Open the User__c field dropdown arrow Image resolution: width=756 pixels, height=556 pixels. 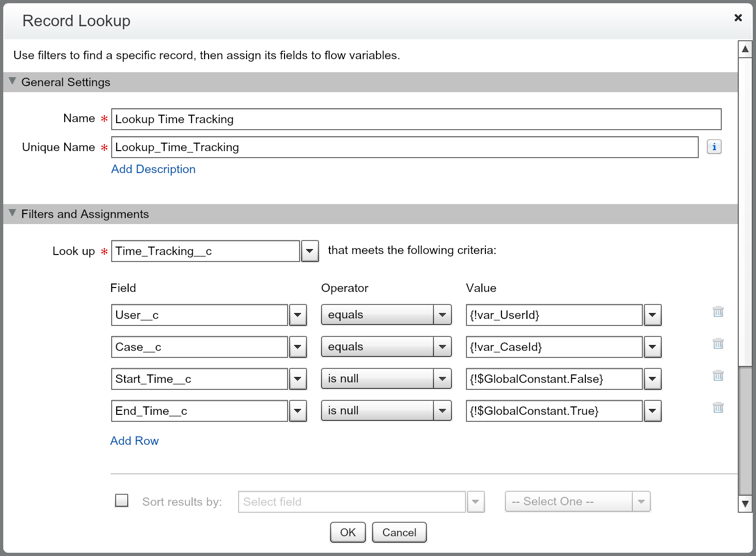(297, 315)
